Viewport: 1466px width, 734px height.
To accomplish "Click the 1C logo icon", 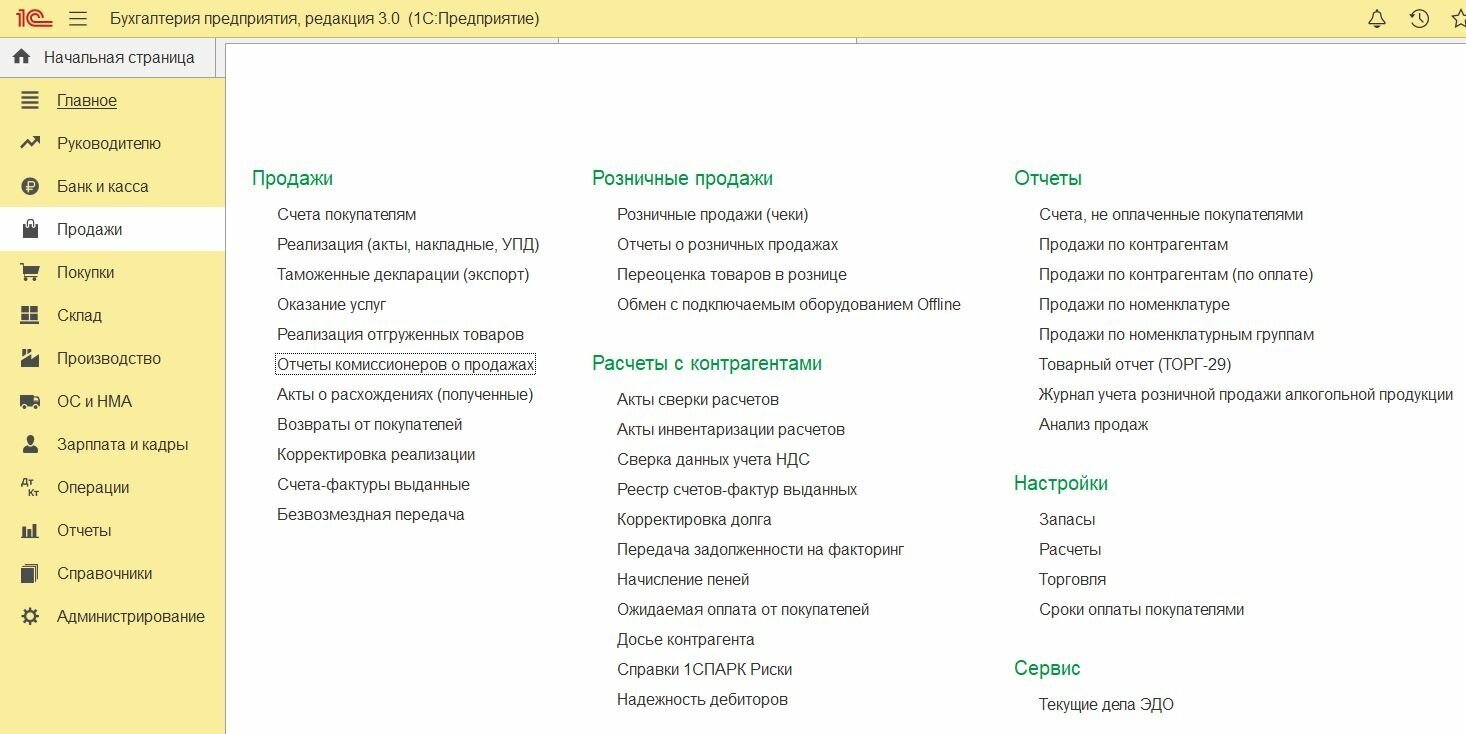I will coord(34,18).
